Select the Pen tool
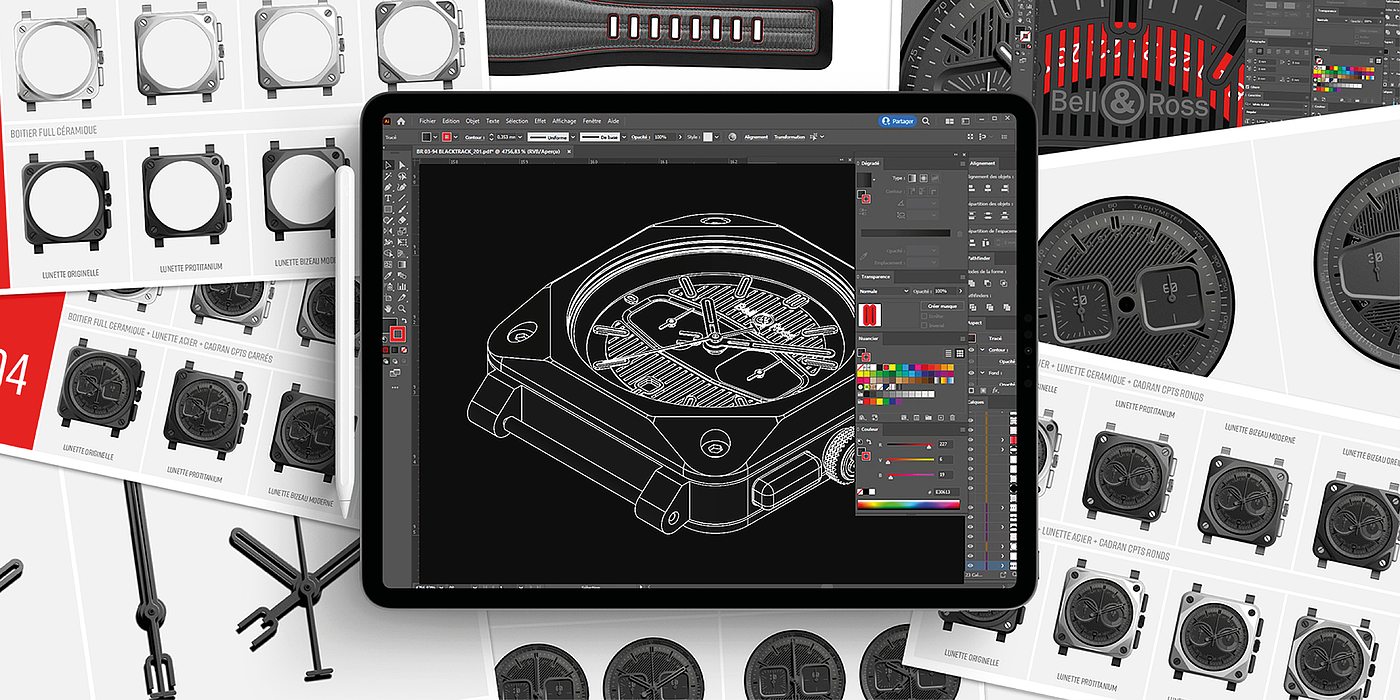Image resolution: width=1400 pixels, height=700 pixels. pyautogui.click(x=388, y=187)
